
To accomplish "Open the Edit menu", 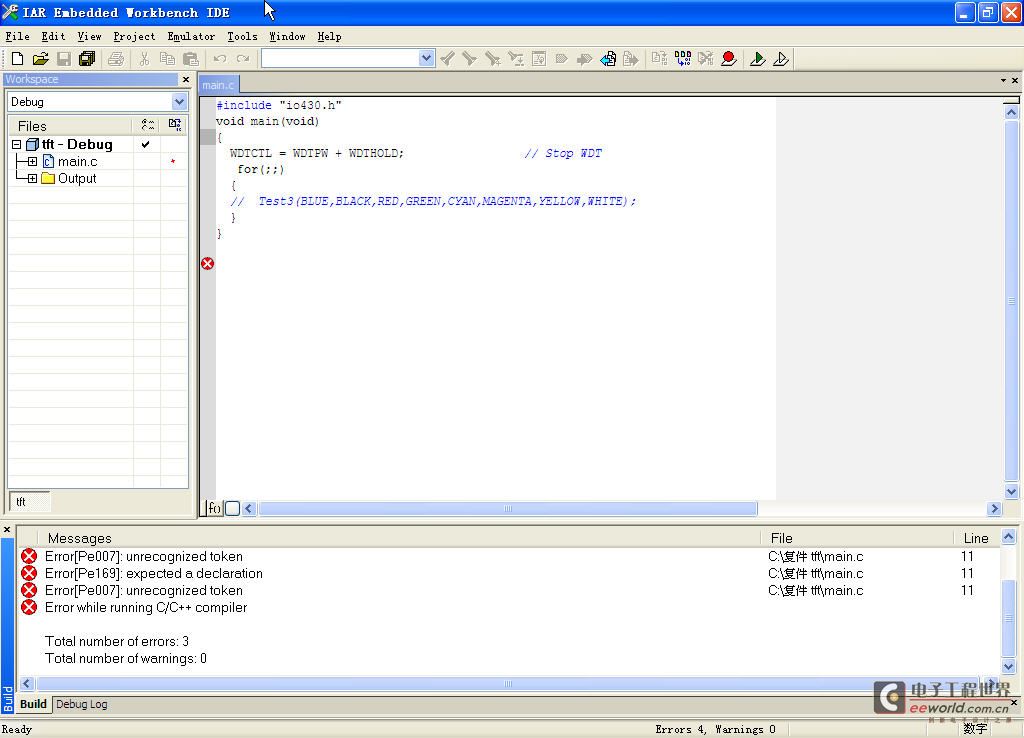I will (x=53, y=37).
